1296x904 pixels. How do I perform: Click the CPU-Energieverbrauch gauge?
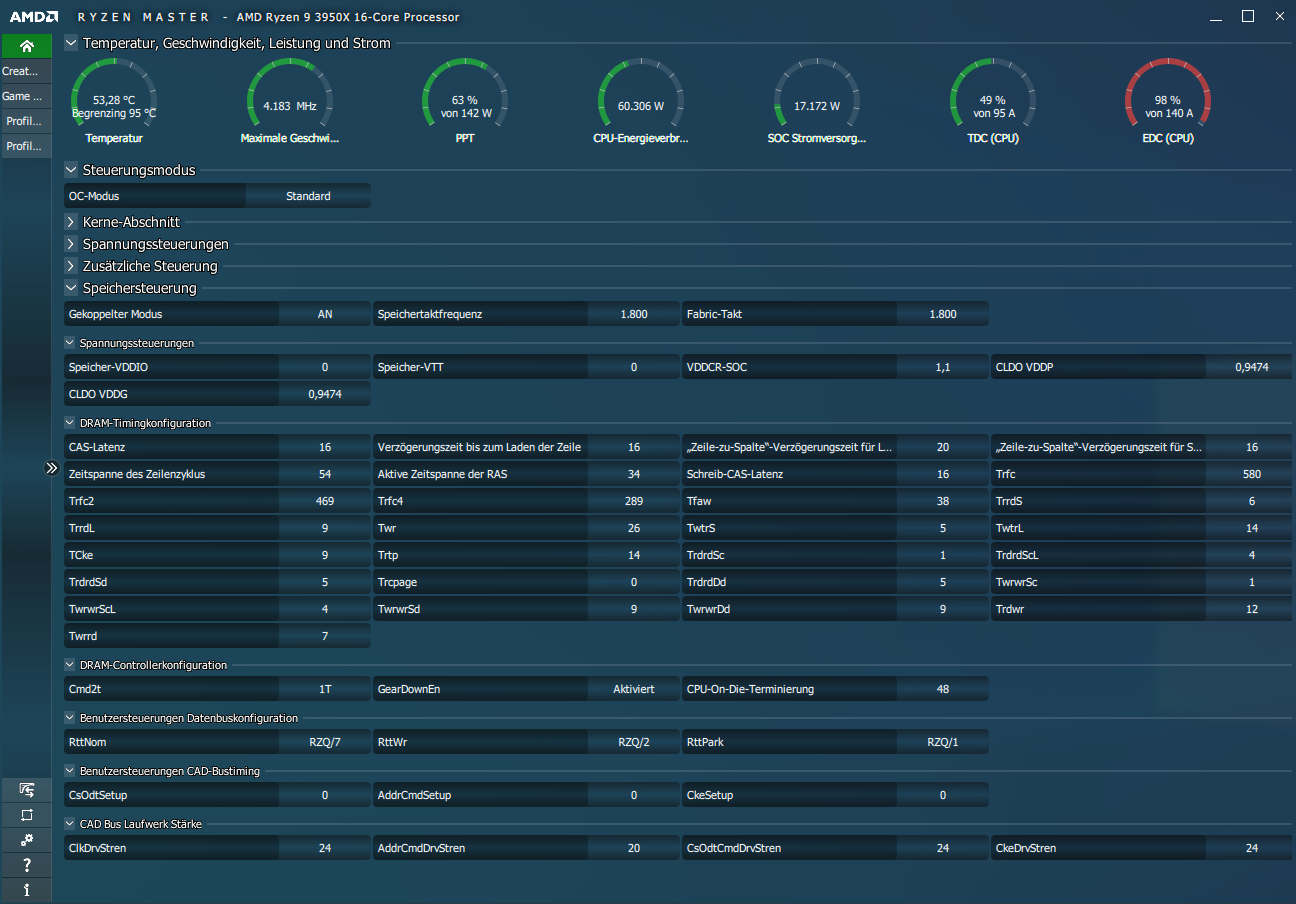click(641, 101)
